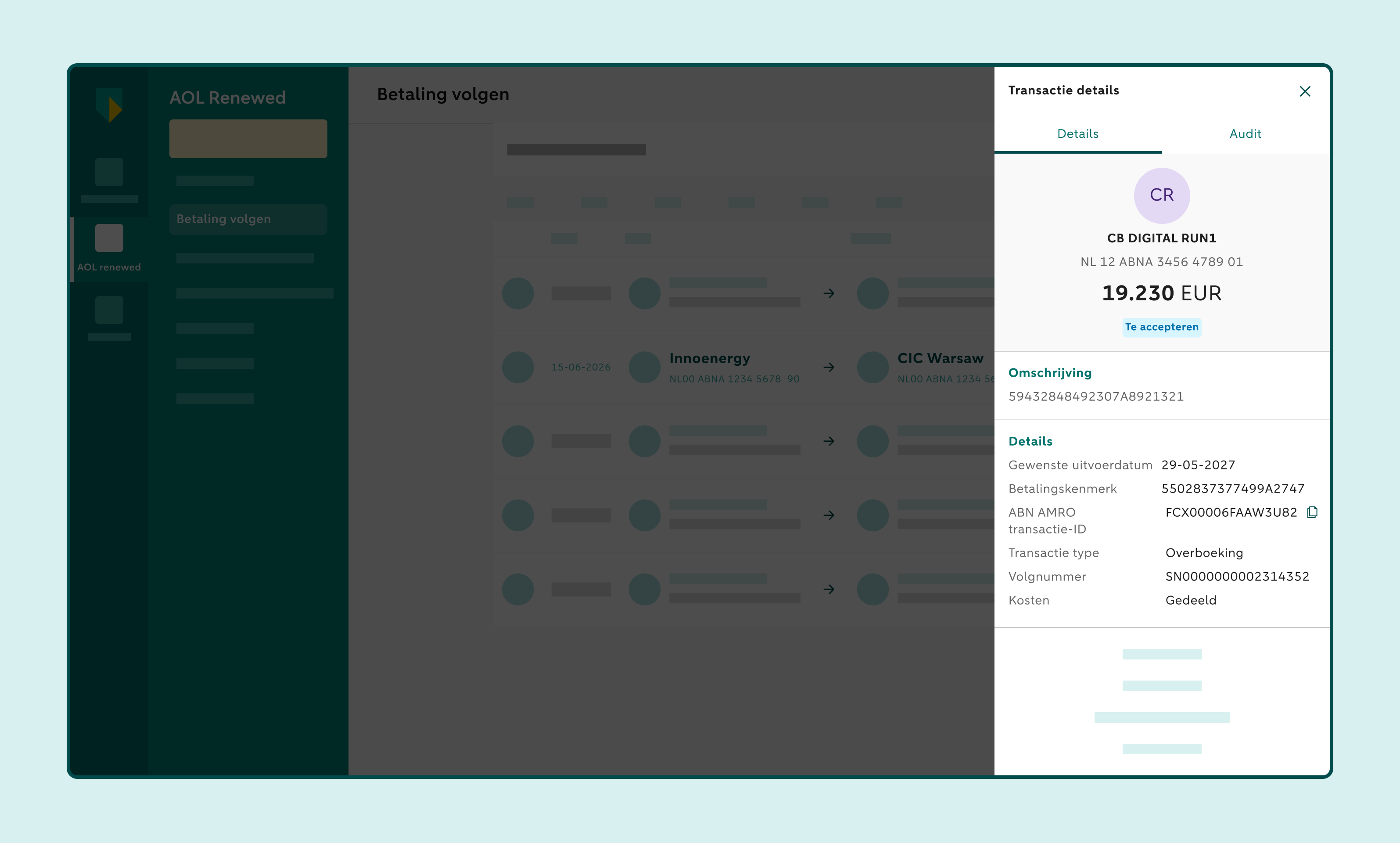The width and height of the screenshot is (1400, 843).
Task: Click the AOL Renewed sidebar title
Action: pos(227,98)
